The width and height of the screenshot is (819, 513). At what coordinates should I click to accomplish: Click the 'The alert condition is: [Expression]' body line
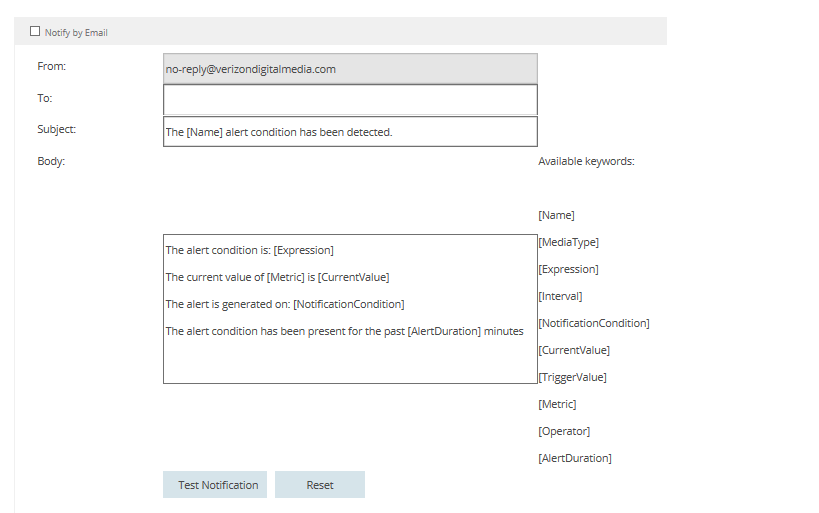(x=249, y=250)
